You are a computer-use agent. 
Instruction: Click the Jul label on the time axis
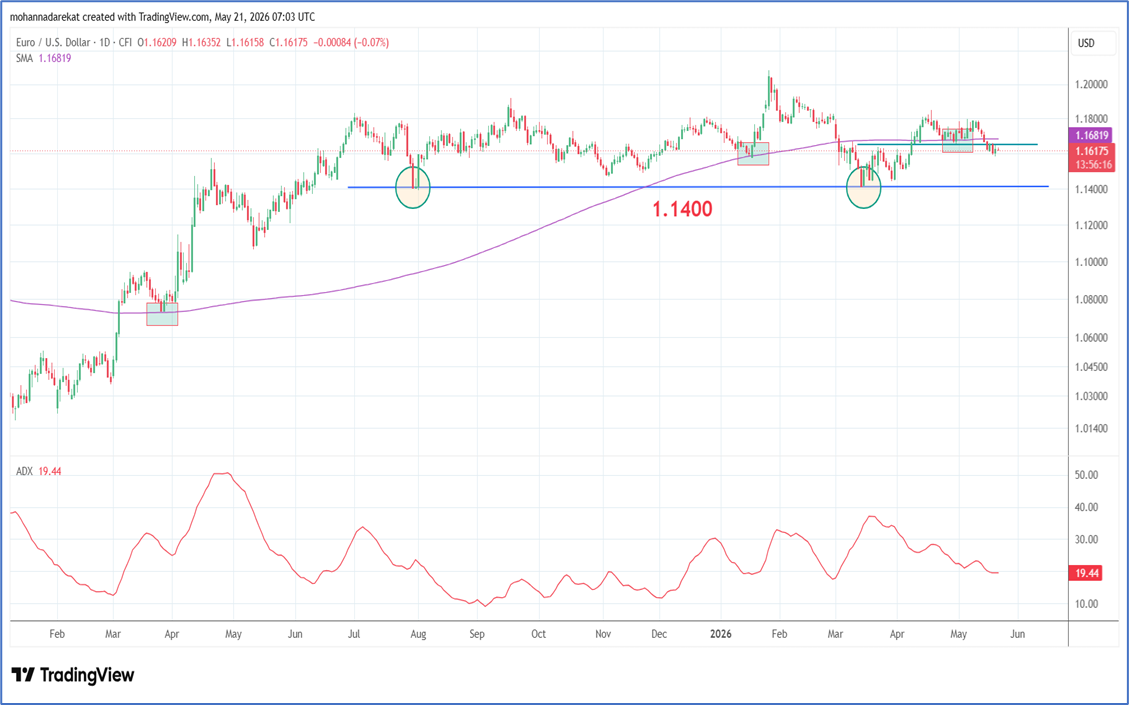click(354, 634)
